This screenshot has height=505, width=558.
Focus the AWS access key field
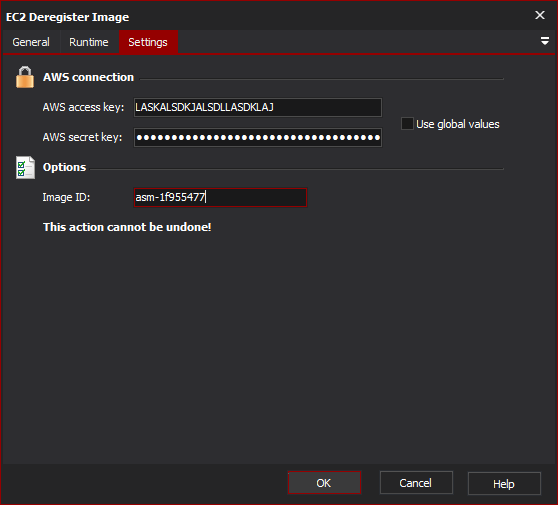(x=258, y=107)
